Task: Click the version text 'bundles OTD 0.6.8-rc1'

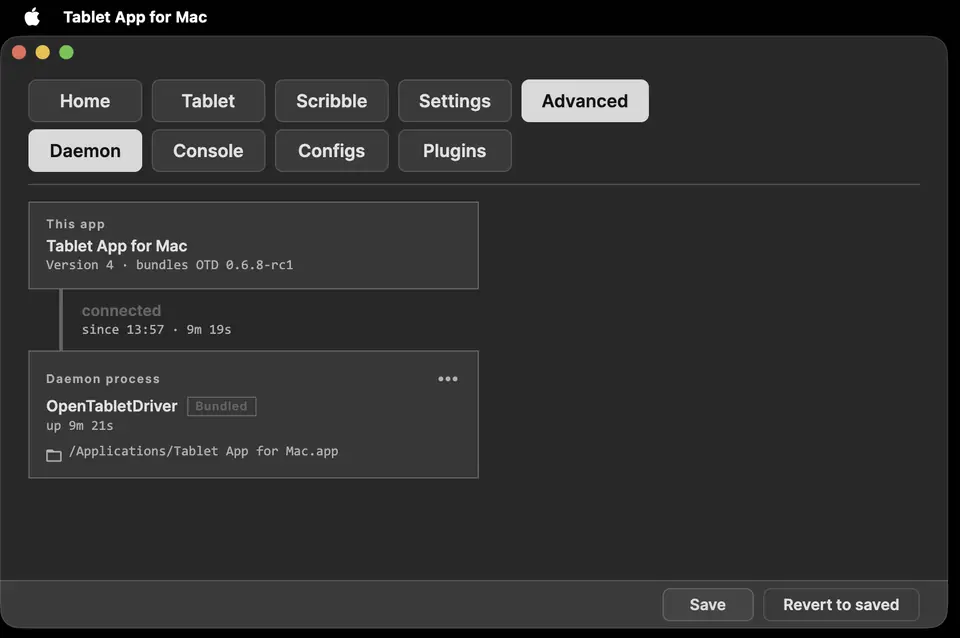Action: pyautogui.click(x=214, y=265)
